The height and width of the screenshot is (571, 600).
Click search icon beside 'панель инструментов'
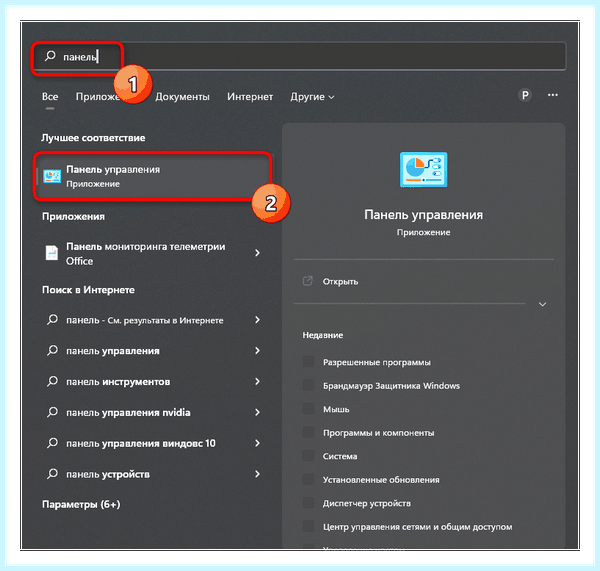point(52,381)
